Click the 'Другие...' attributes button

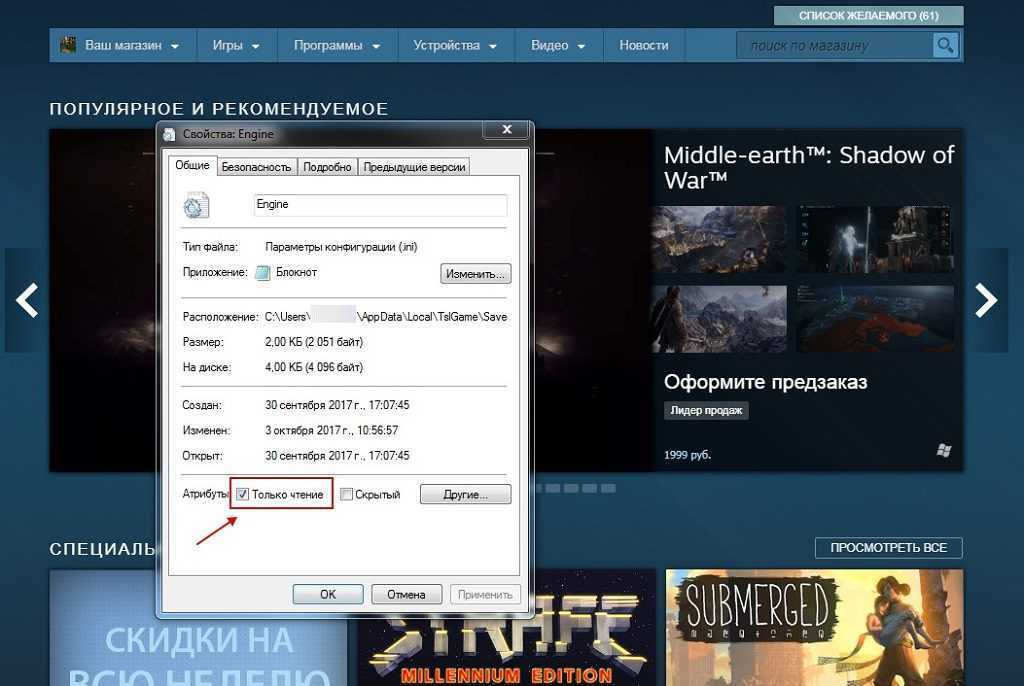[x=465, y=495]
